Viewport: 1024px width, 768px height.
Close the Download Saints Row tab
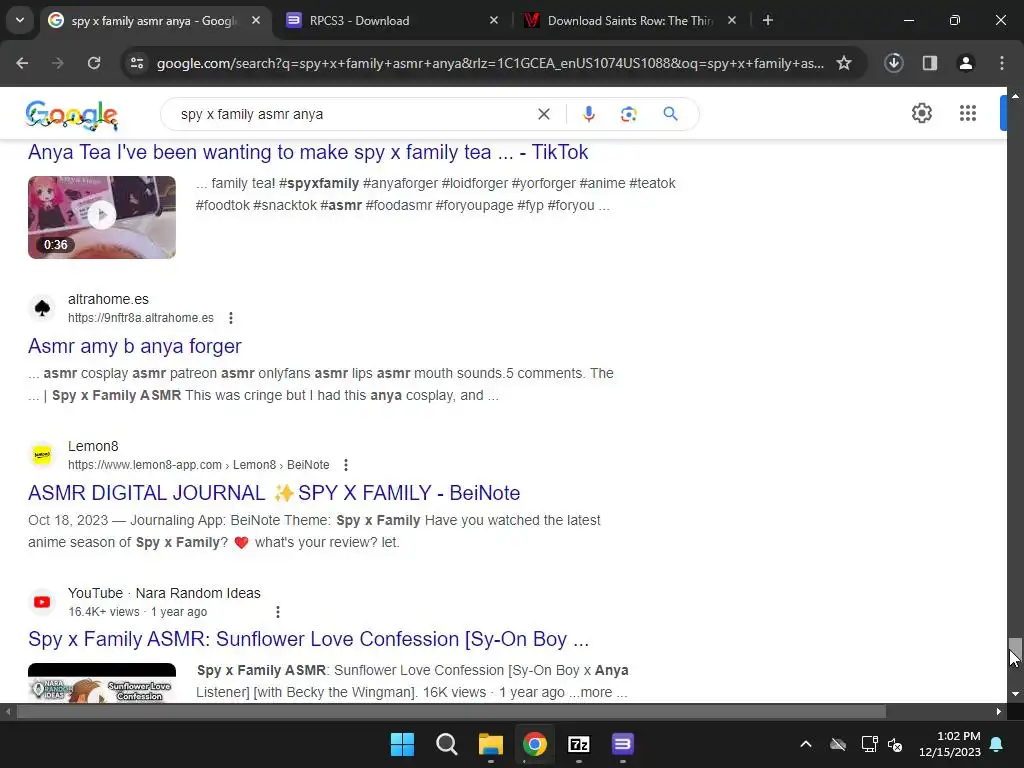tap(732, 20)
